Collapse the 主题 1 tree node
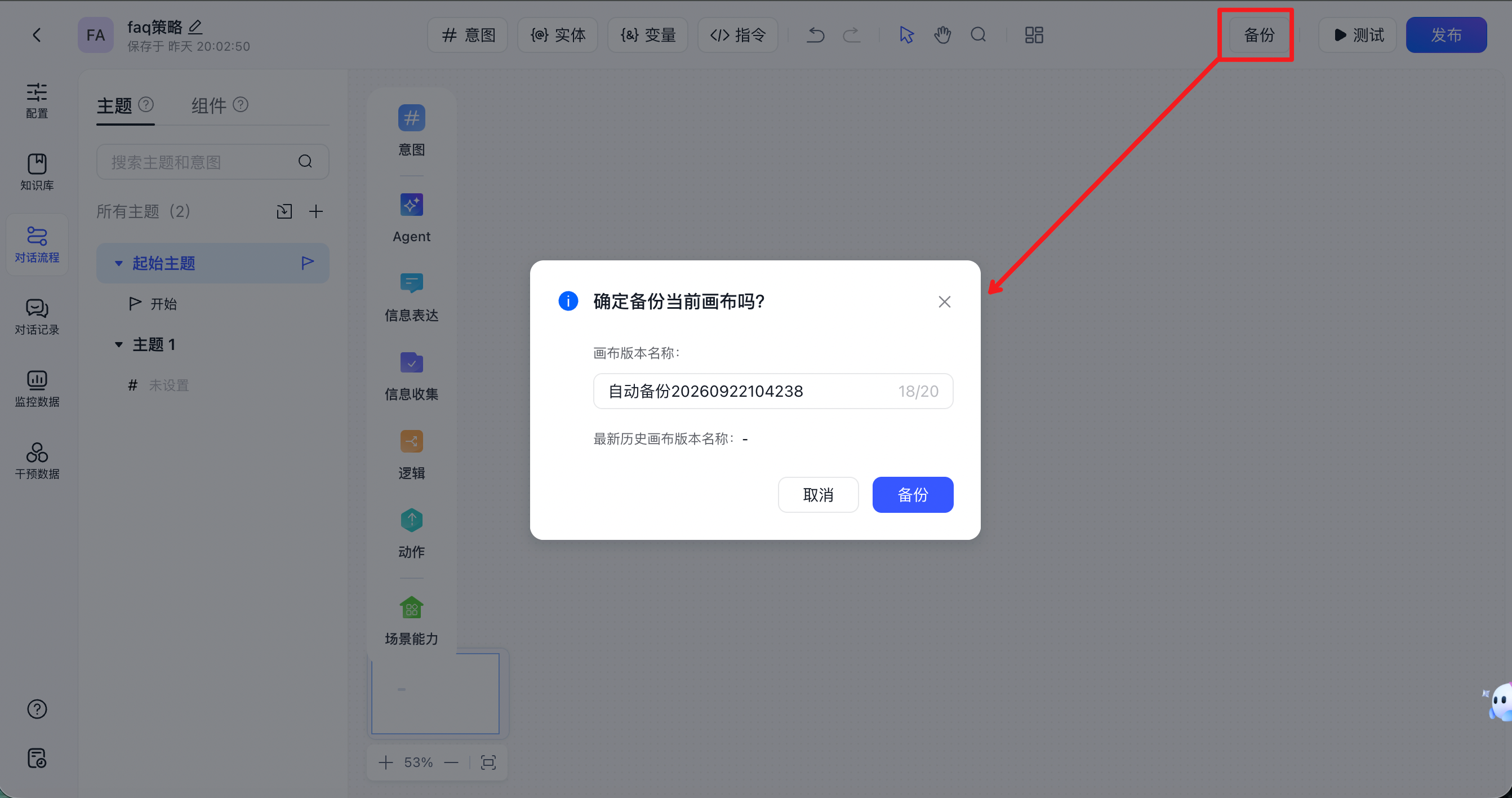 118,345
